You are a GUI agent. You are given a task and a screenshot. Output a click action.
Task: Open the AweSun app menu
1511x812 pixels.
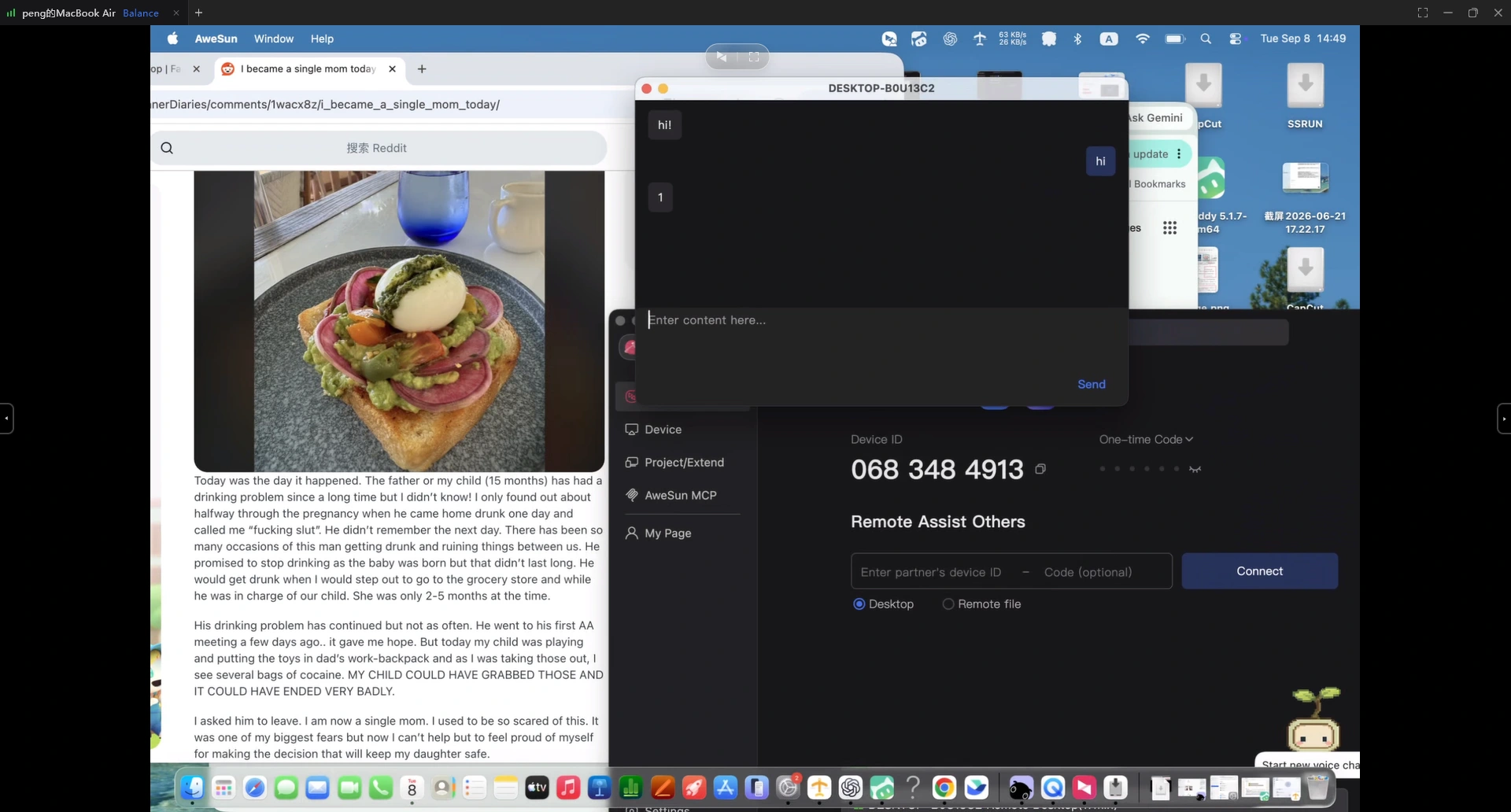point(216,39)
